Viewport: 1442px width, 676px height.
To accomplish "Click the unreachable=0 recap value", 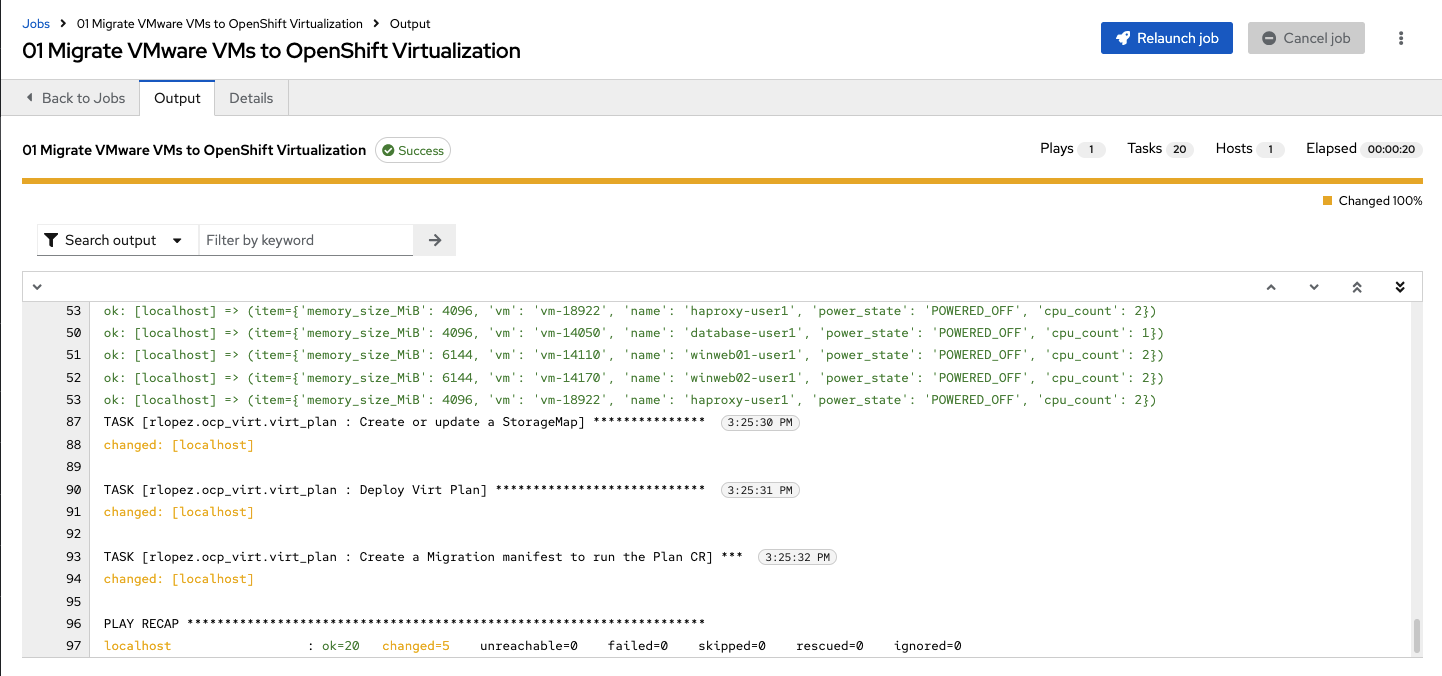I will (529, 646).
